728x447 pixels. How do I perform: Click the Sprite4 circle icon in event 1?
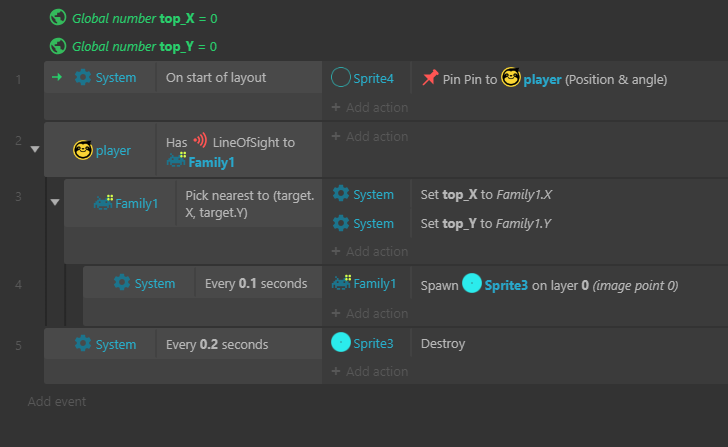click(x=340, y=78)
